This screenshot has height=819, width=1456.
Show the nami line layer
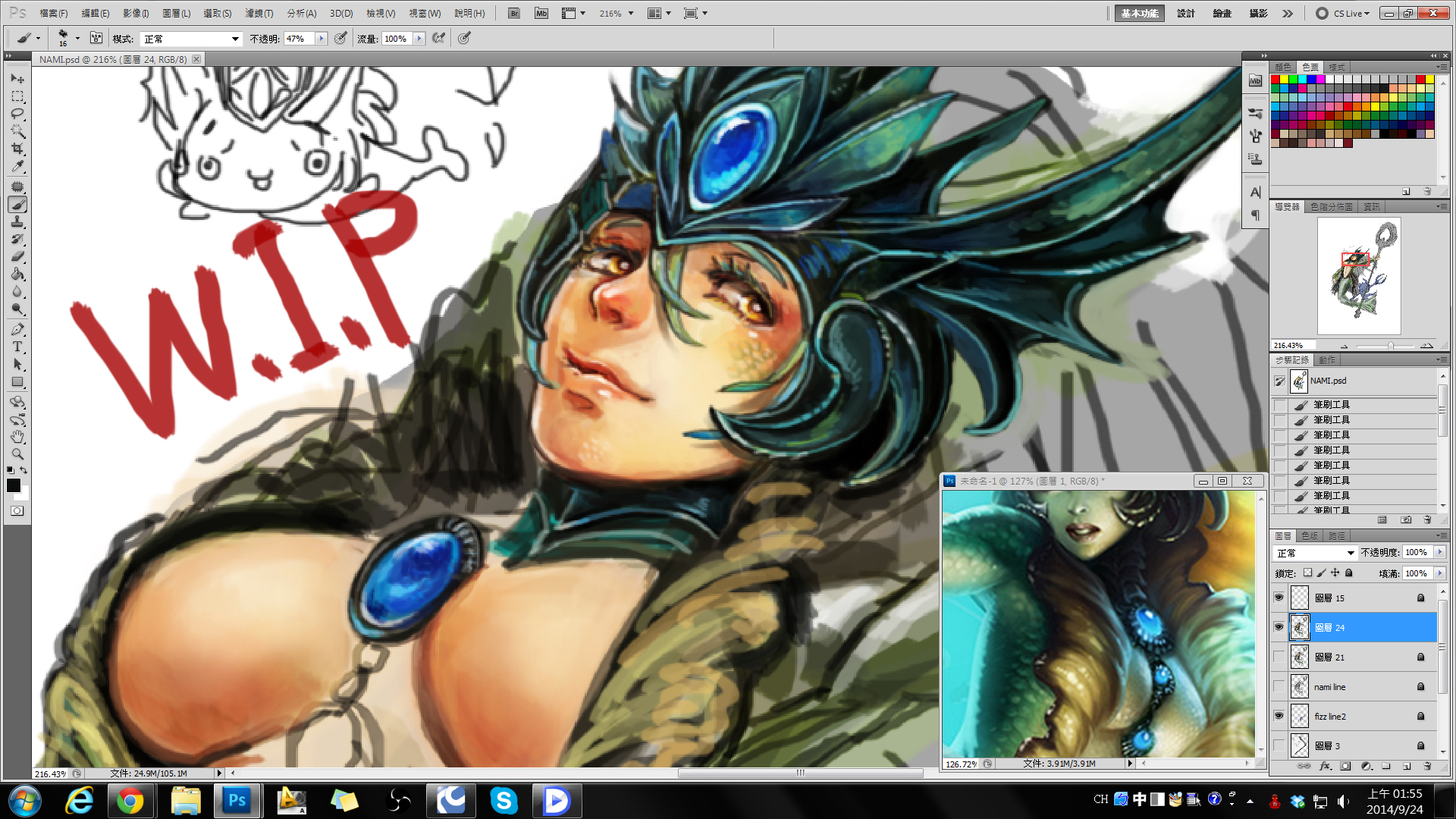pyautogui.click(x=1279, y=687)
